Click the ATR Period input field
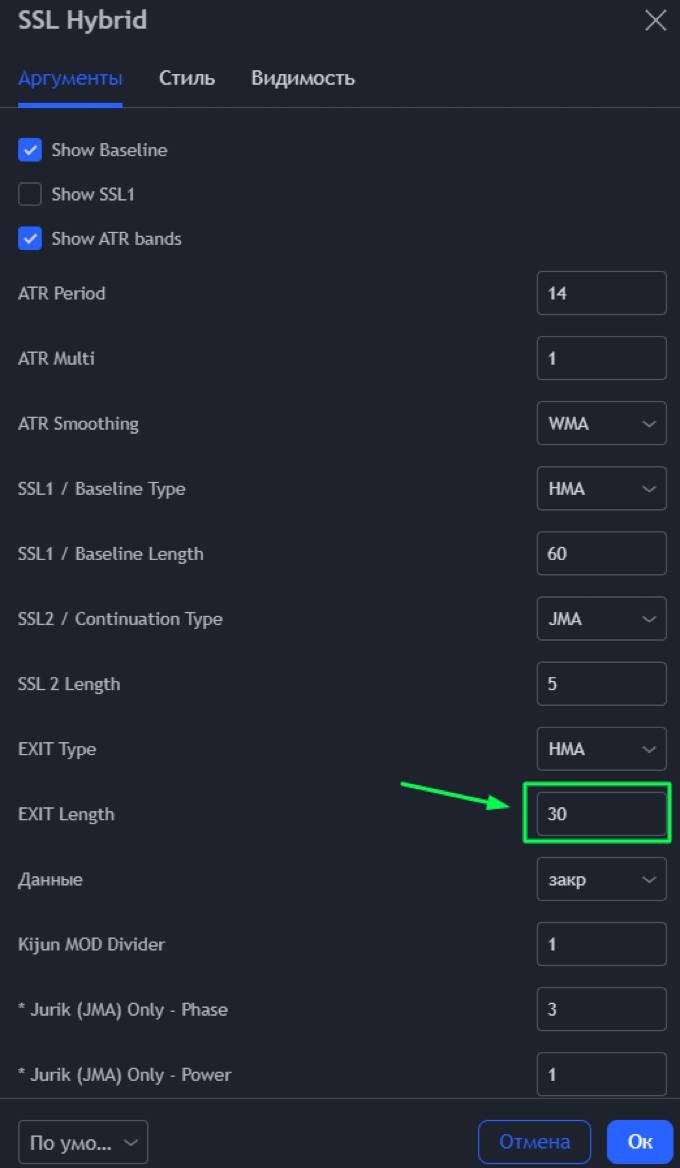The height and width of the screenshot is (1168, 680). pos(601,294)
